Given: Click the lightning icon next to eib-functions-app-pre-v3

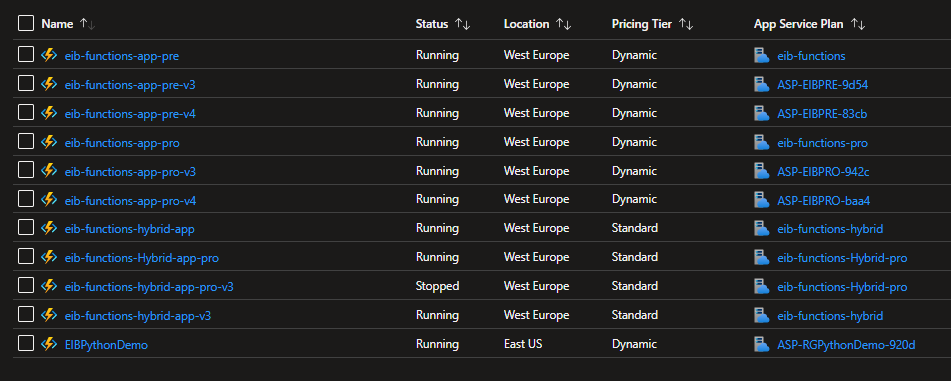Looking at the screenshot, I should [x=49, y=84].
